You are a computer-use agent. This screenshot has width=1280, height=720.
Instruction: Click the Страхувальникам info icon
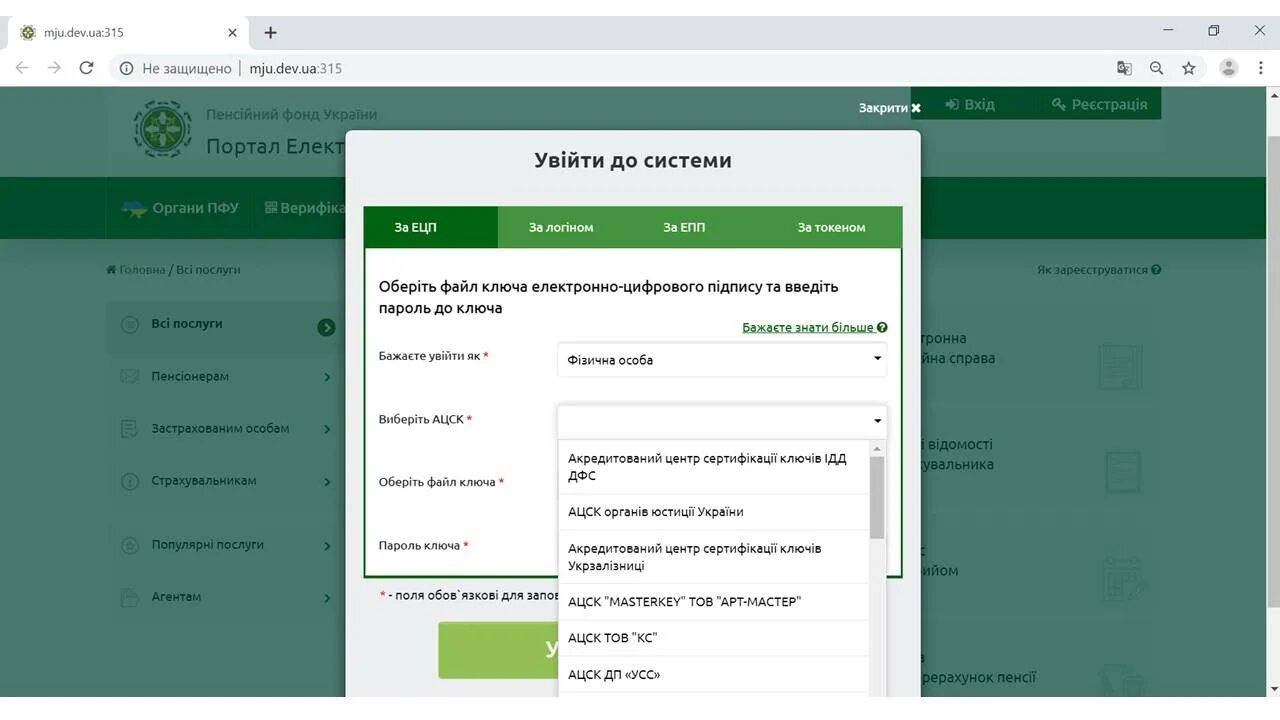pos(129,481)
